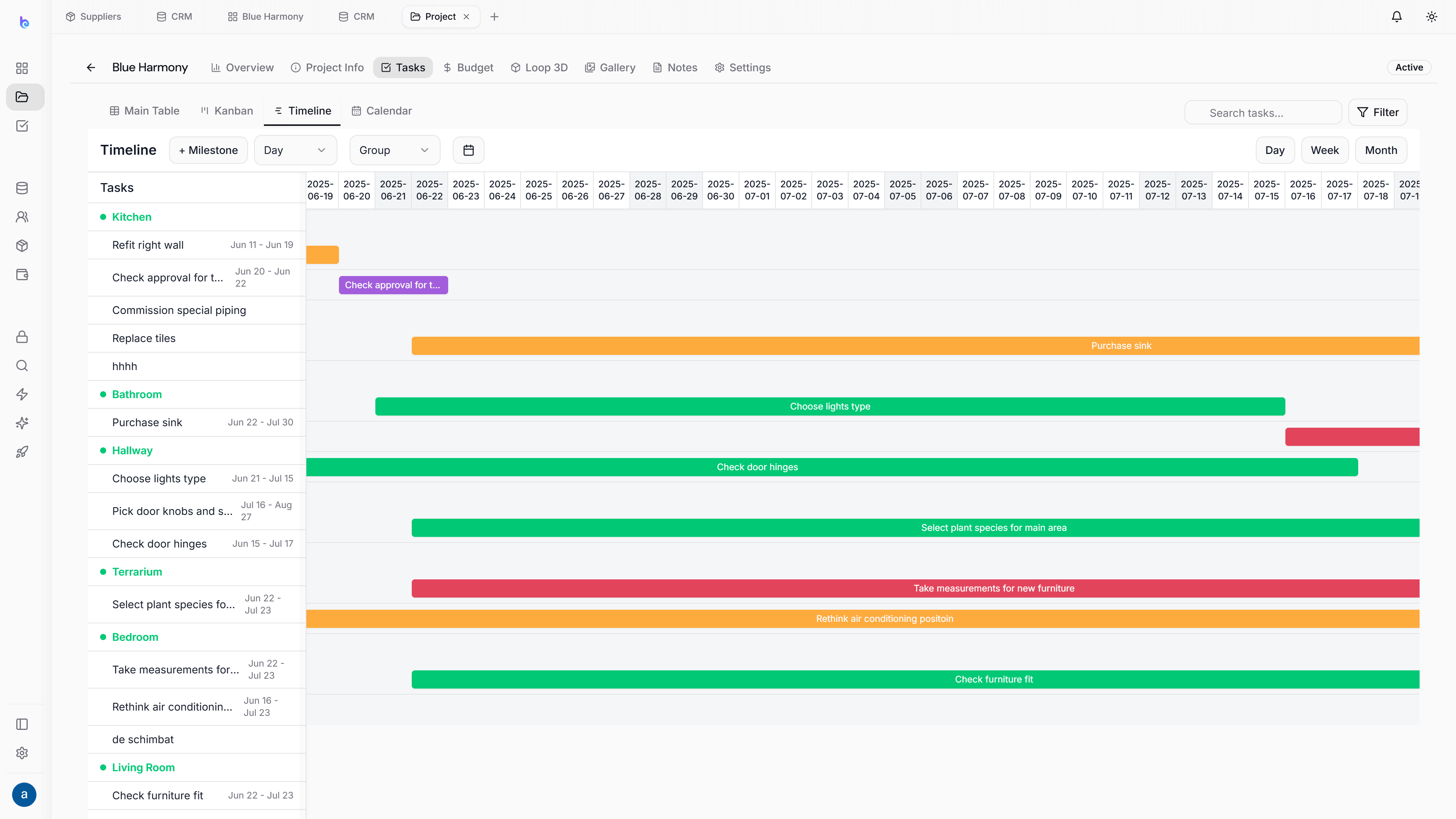The width and height of the screenshot is (1456, 819).
Task: Open the package cube icon in sidebar
Action: [22, 246]
